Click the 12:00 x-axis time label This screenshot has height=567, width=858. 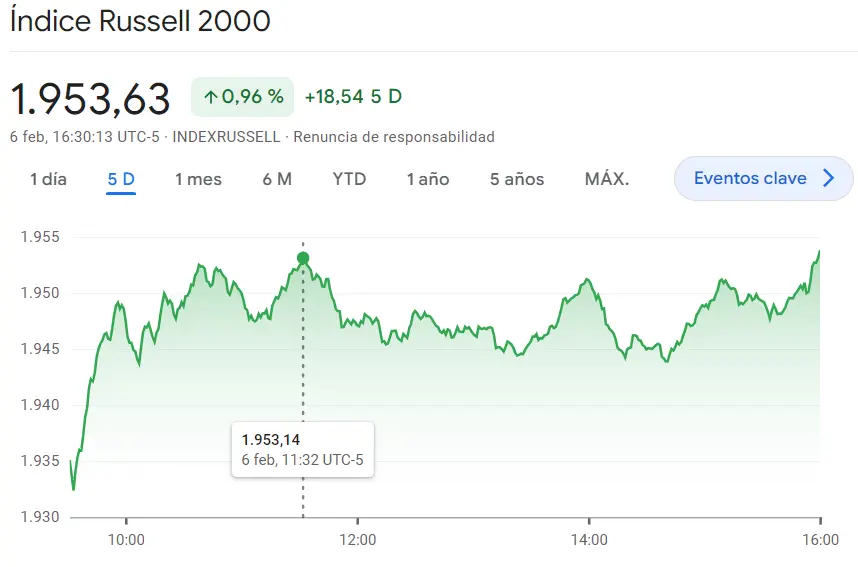(x=357, y=540)
